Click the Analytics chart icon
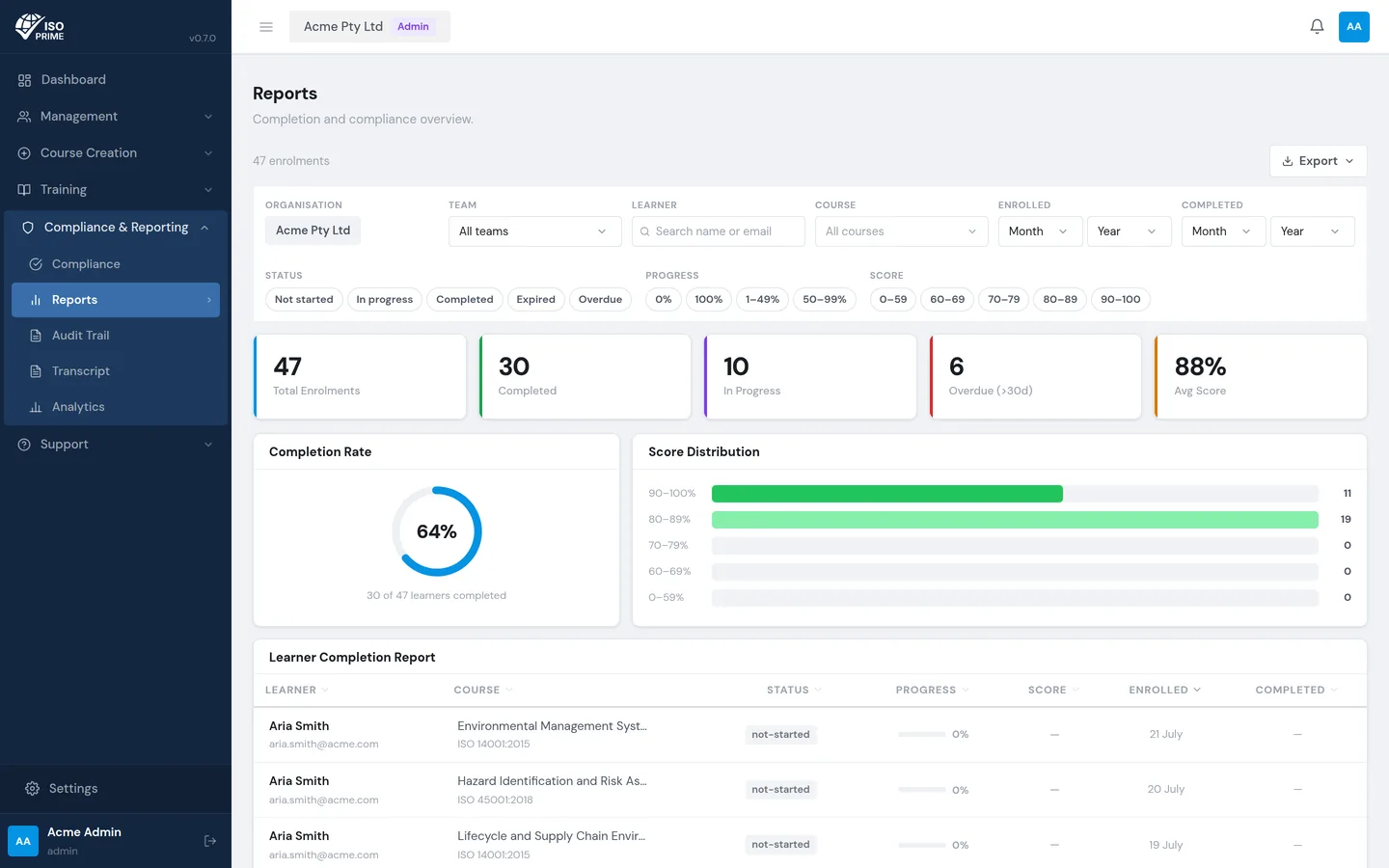1389x868 pixels. pos(36,407)
